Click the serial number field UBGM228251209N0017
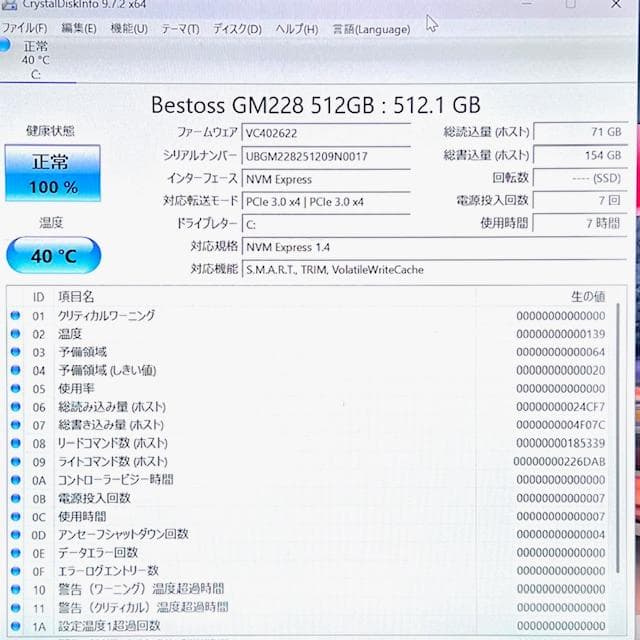 (x=326, y=156)
